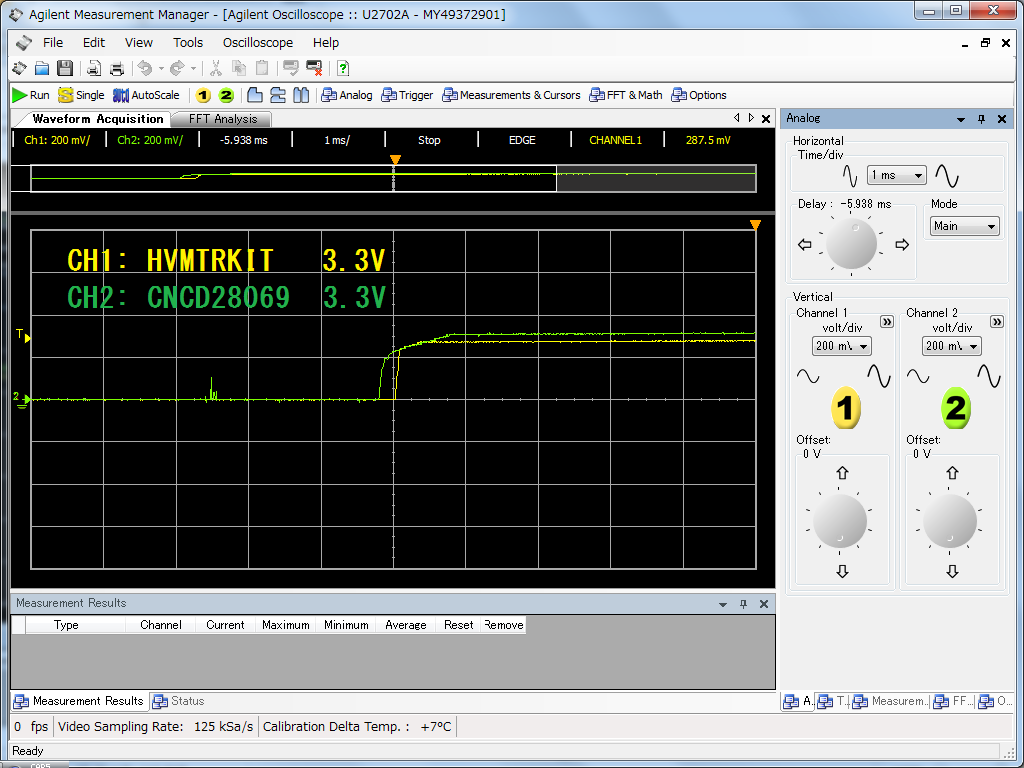
Task: Open the Analog panel from the toolbar
Action: (347, 95)
